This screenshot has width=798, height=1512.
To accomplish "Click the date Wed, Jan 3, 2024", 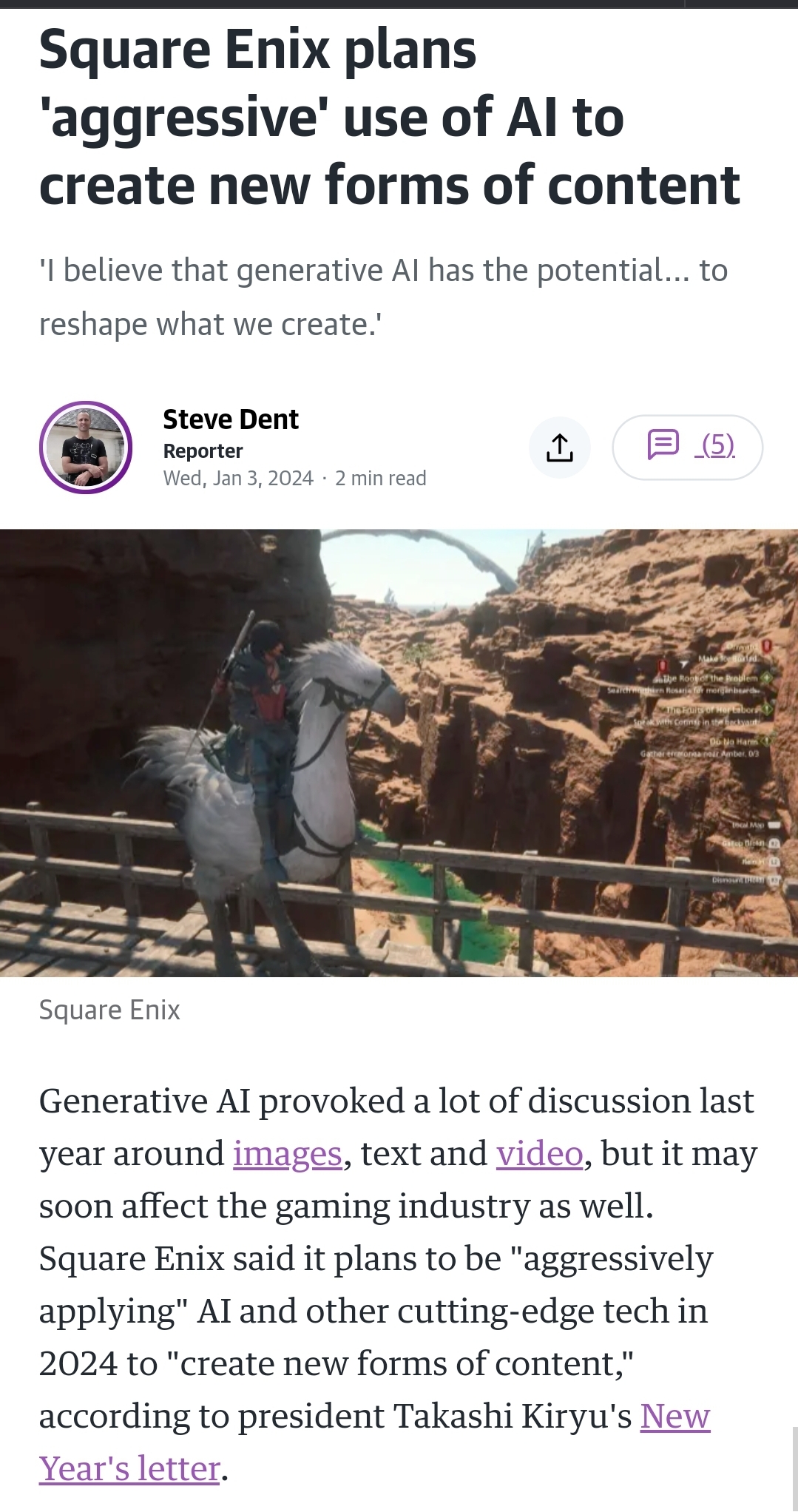I will 238,479.
